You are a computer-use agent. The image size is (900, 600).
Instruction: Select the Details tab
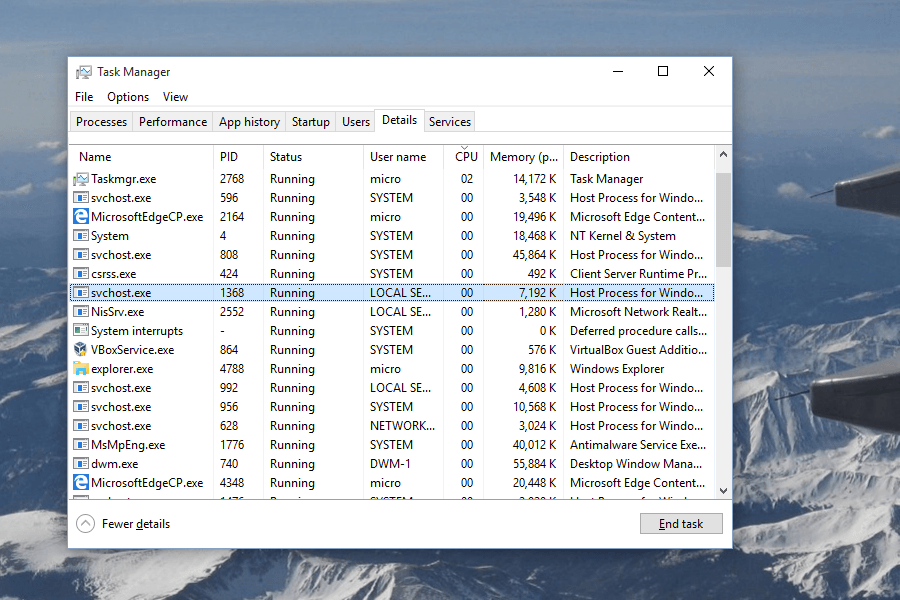tap(399, 120)
